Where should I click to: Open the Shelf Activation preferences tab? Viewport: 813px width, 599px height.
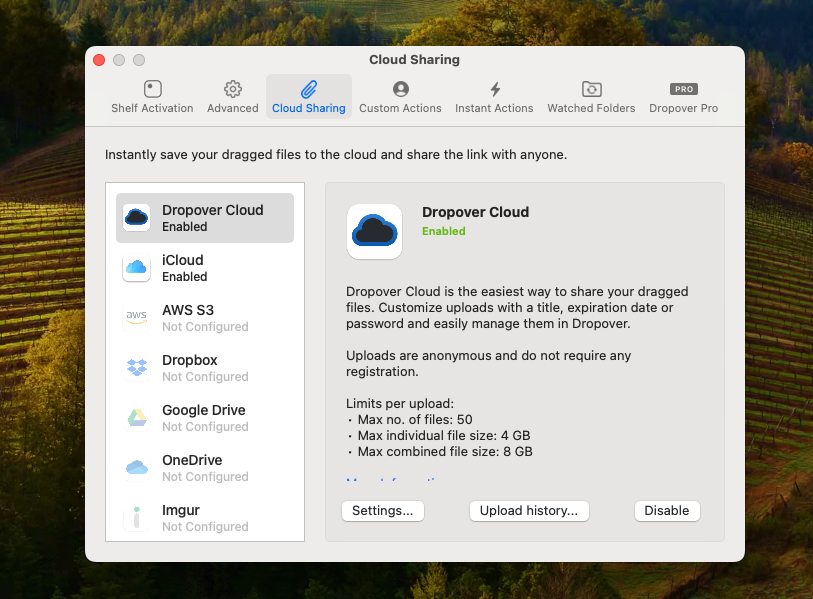click(x=152, y=97)
